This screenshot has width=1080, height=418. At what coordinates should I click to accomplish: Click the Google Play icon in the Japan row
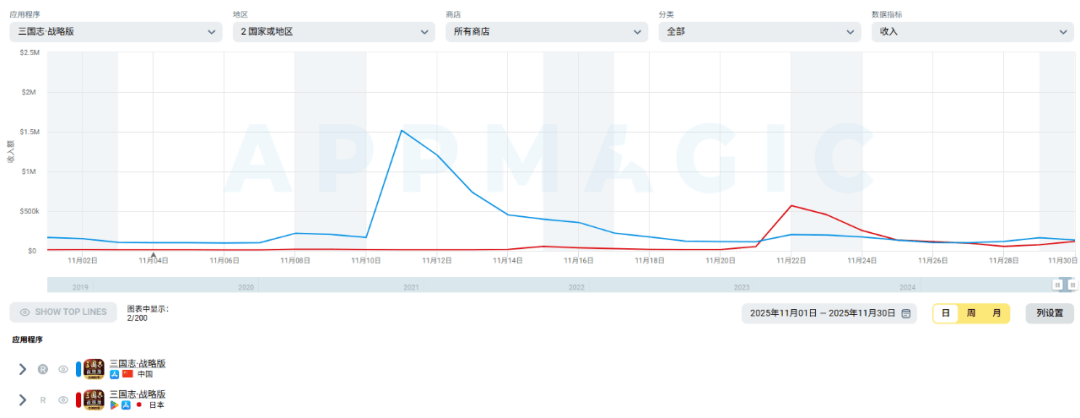coord(115,405)
